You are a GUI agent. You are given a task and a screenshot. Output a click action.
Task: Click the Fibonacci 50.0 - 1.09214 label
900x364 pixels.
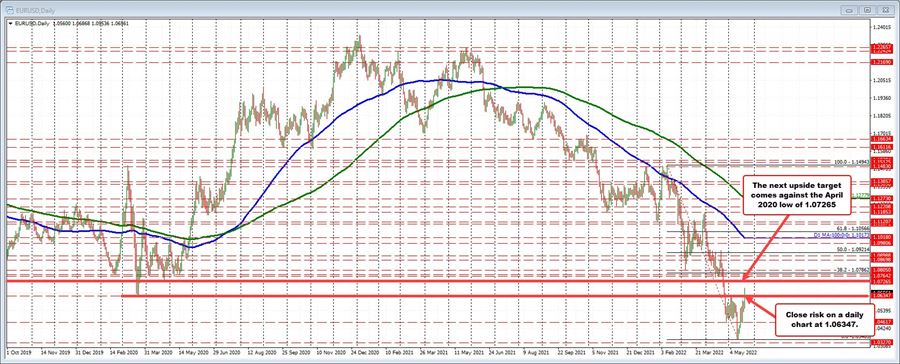click(854, 250)
